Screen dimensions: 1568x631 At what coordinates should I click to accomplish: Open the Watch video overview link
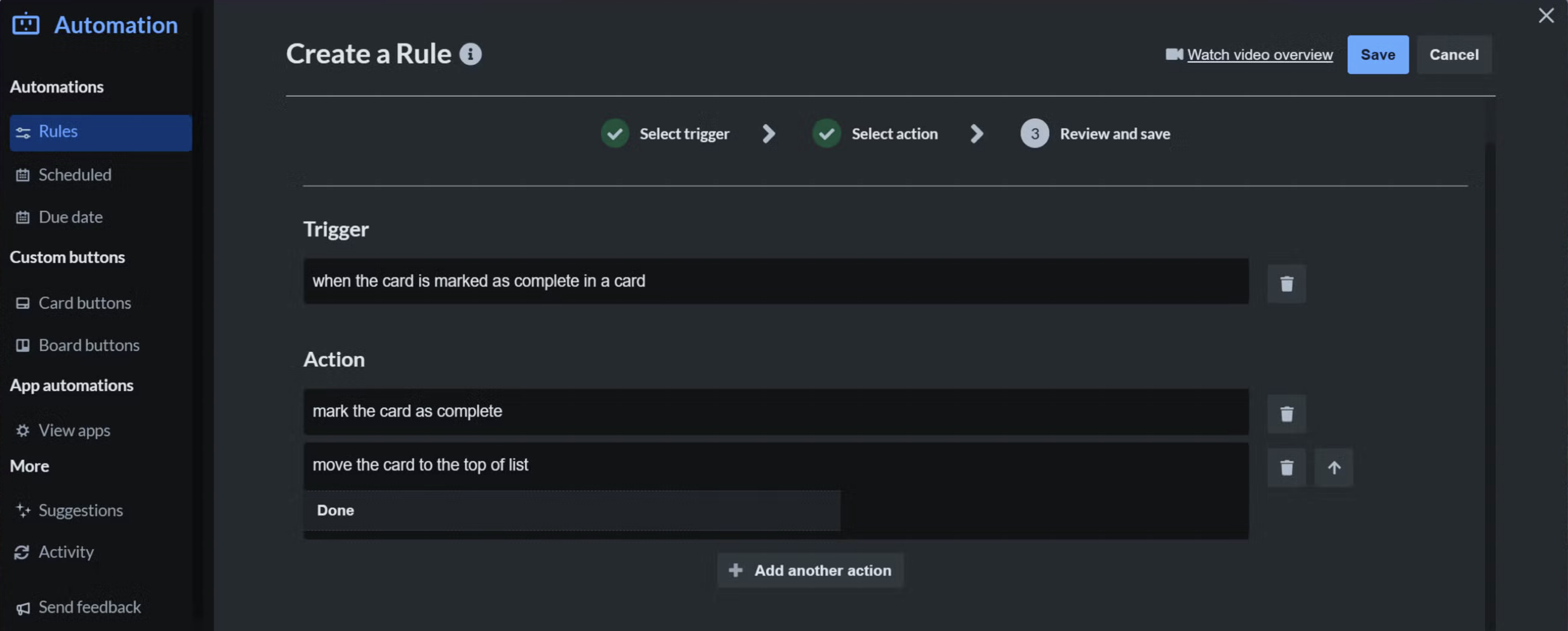pyautogui.click(x=1259, y=55)
